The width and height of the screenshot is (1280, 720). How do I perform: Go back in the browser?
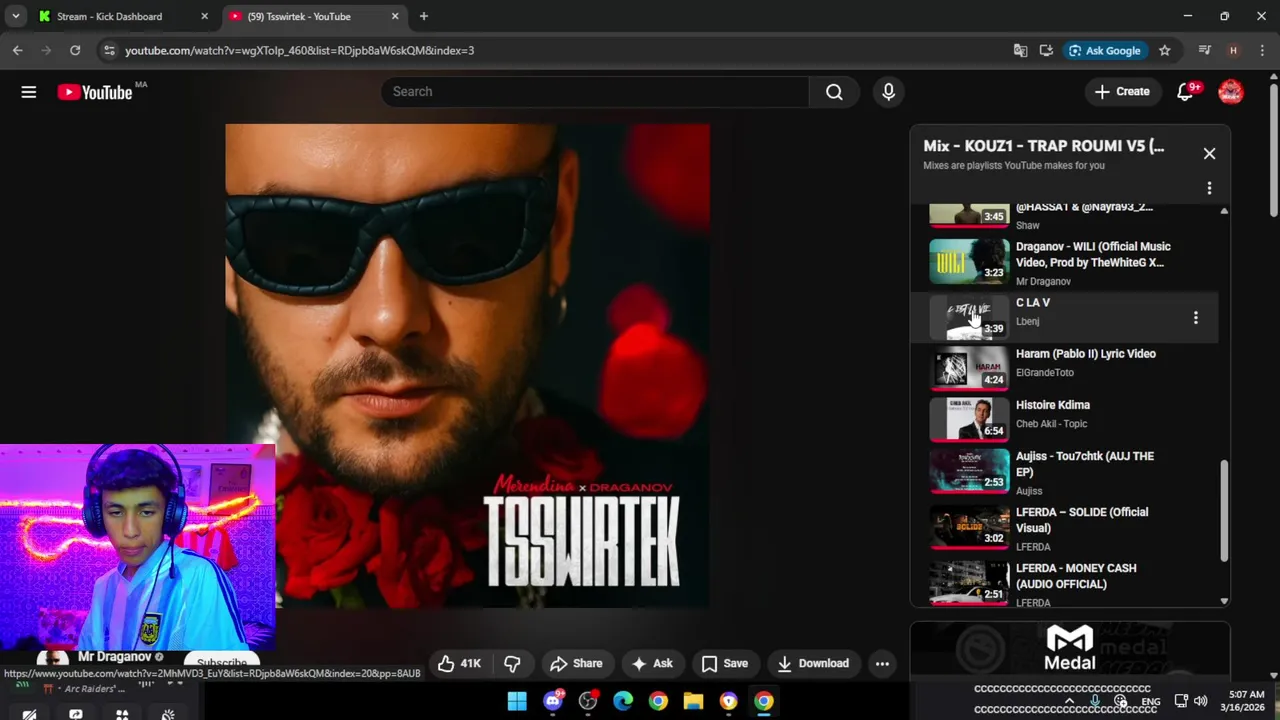click(x=17, y=50)
